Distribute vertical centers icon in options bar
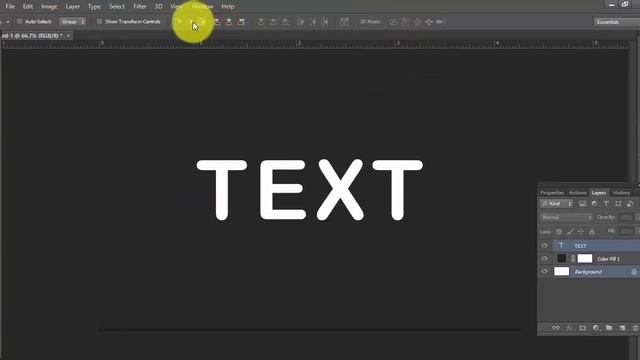This screenshot has height=360, width=640. [x=273, y=22]
